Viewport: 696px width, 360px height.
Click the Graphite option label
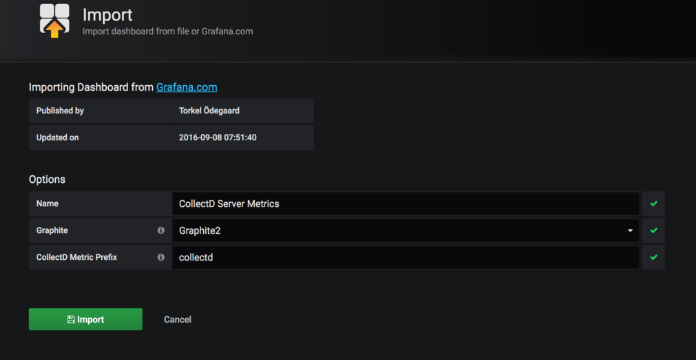tap(52, 230)
